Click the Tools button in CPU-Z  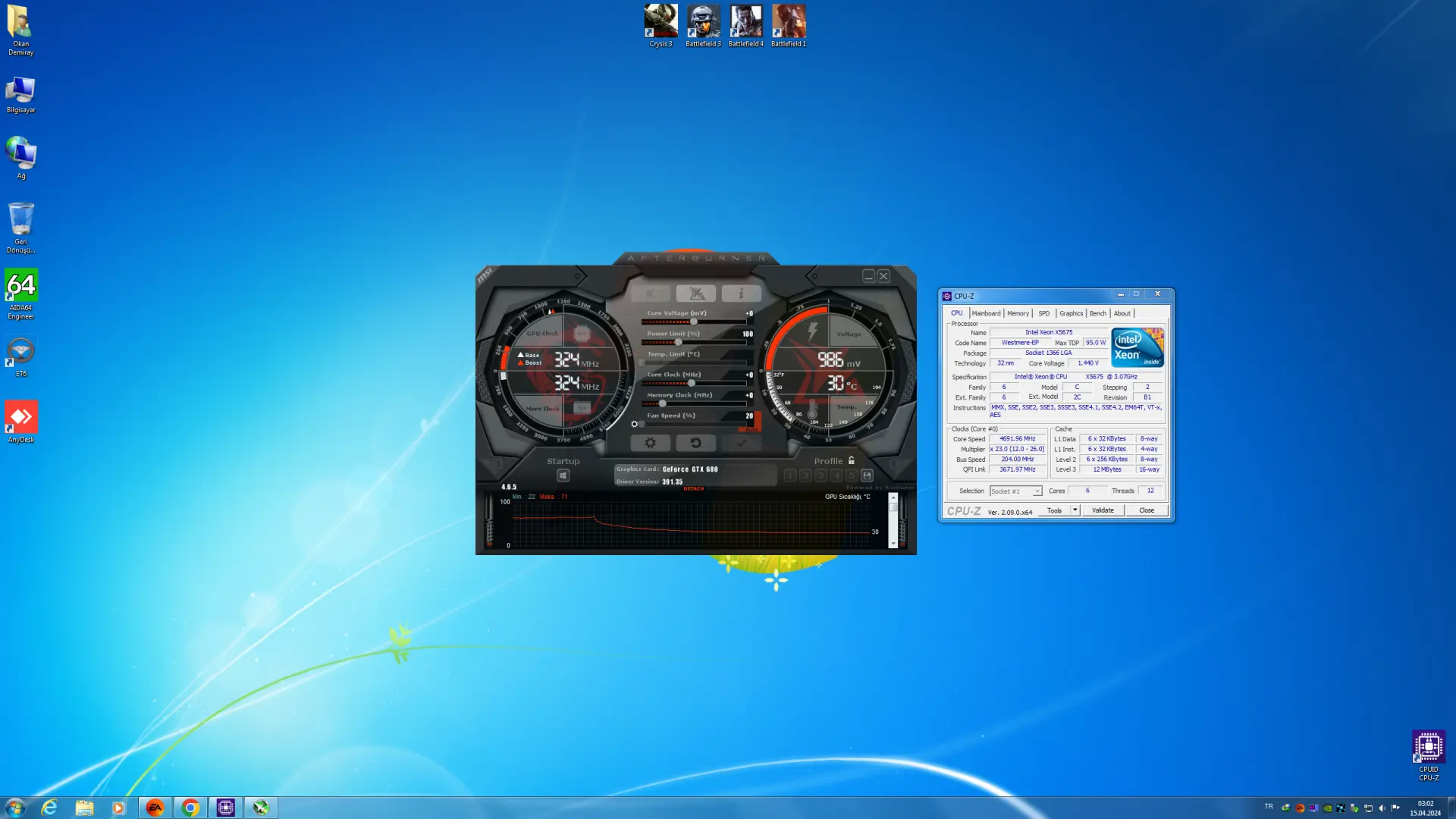point(1054,510)
